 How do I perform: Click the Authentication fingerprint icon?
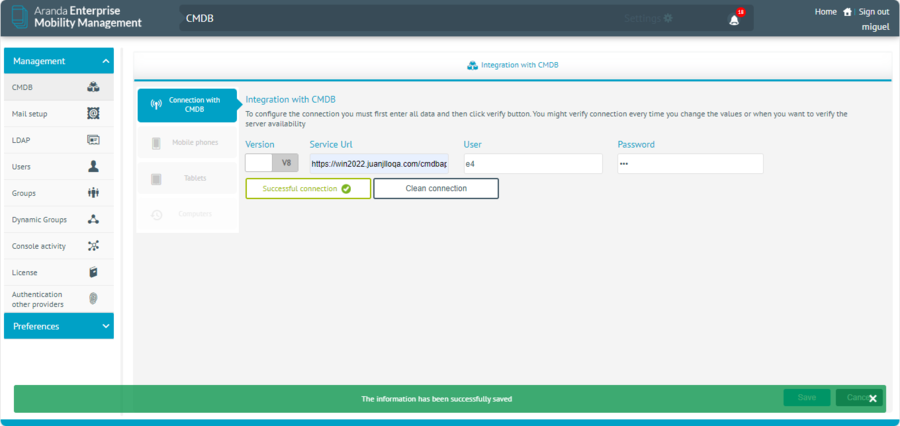[94, 299]
